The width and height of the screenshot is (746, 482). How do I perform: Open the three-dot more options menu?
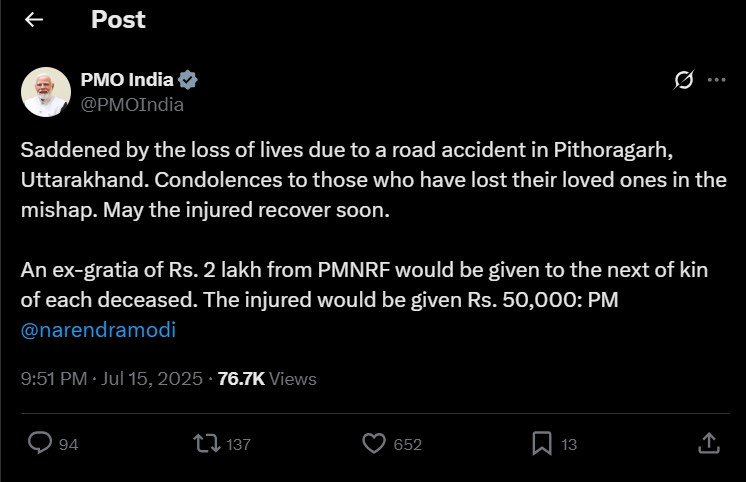click(716, 81)
